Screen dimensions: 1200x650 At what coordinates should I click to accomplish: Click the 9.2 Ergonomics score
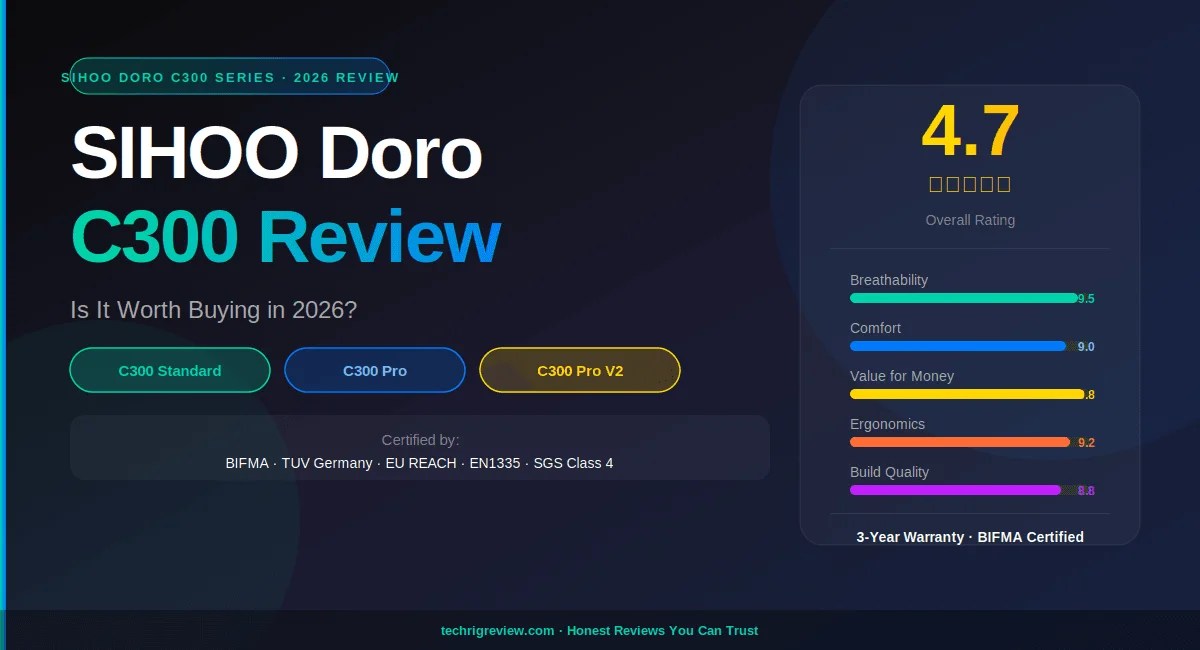point(1086,443)
